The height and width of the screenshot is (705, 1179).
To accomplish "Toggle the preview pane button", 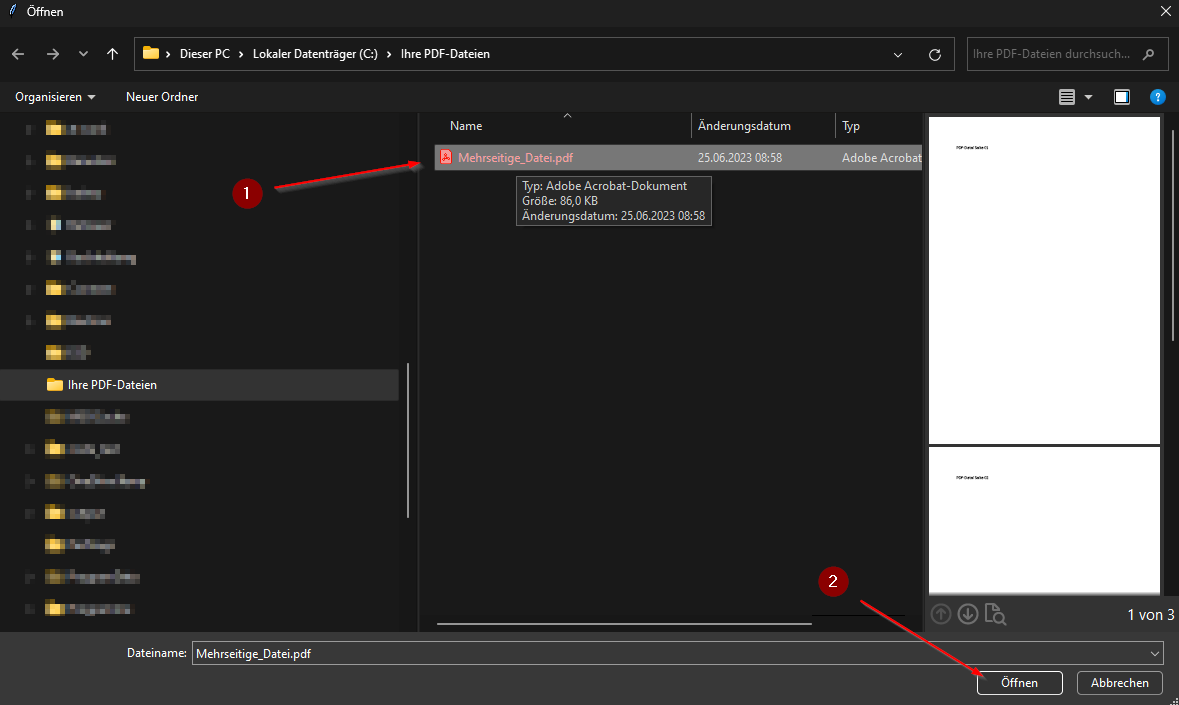I will pos(1122,97).
